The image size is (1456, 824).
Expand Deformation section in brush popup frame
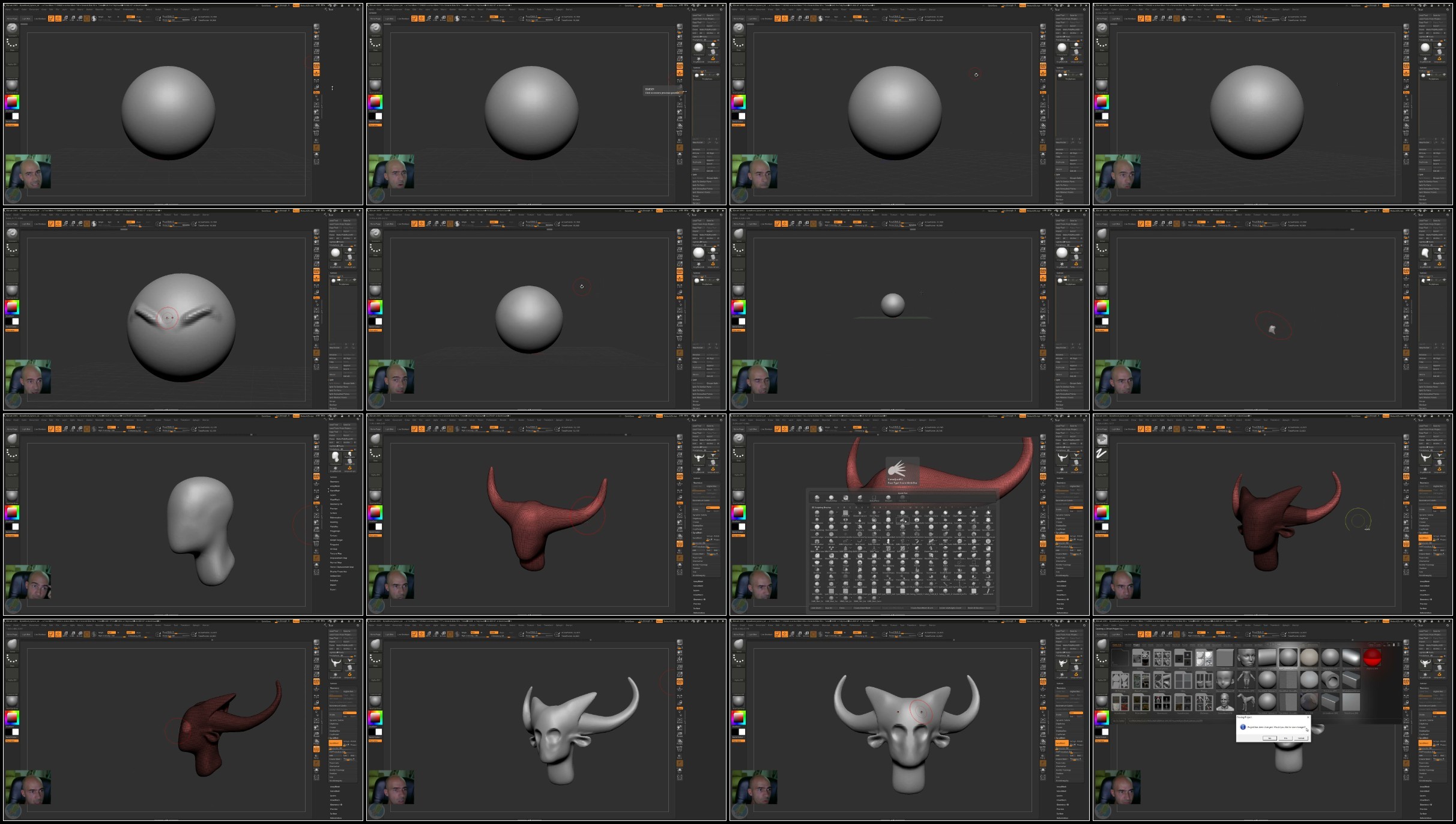tap(1062, 613)
